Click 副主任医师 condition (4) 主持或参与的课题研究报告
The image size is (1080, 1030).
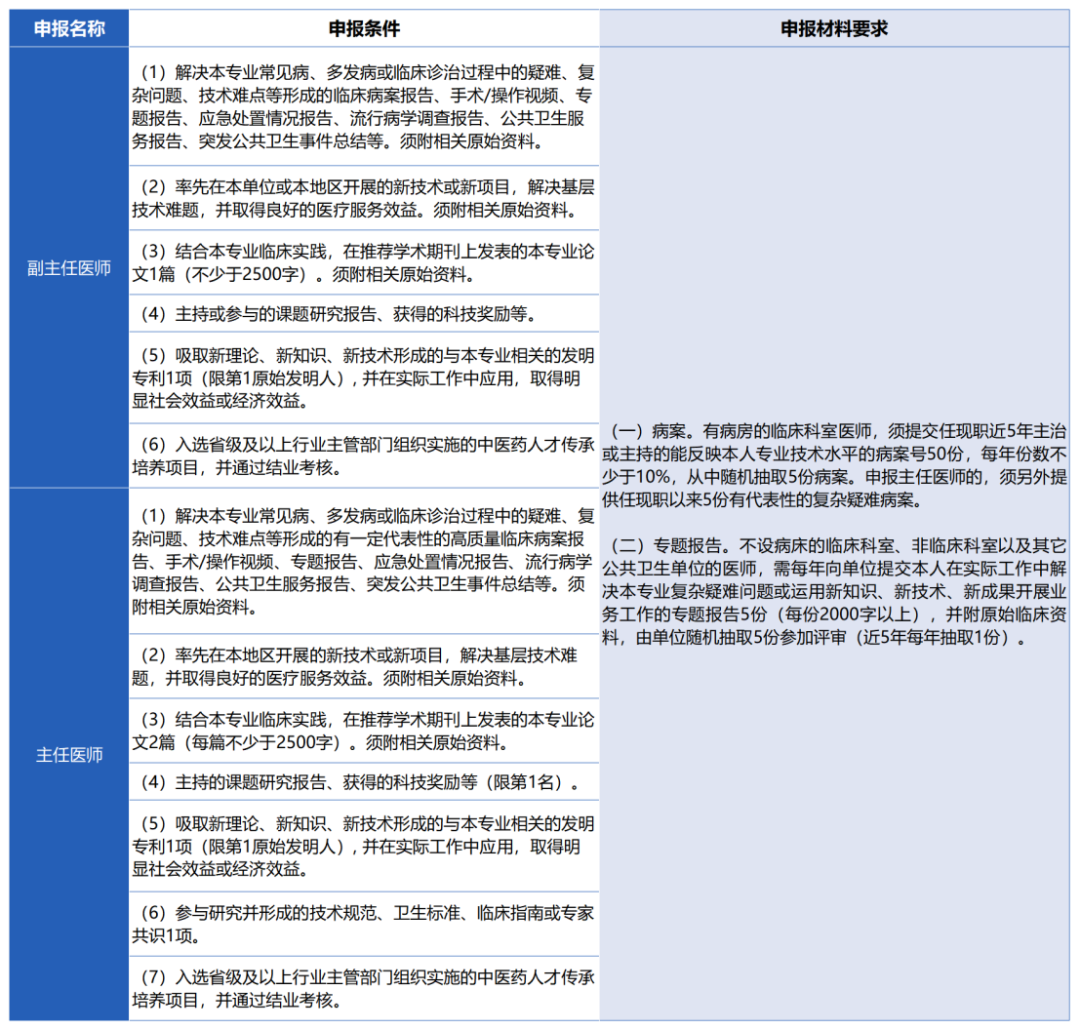click(364, 313)
